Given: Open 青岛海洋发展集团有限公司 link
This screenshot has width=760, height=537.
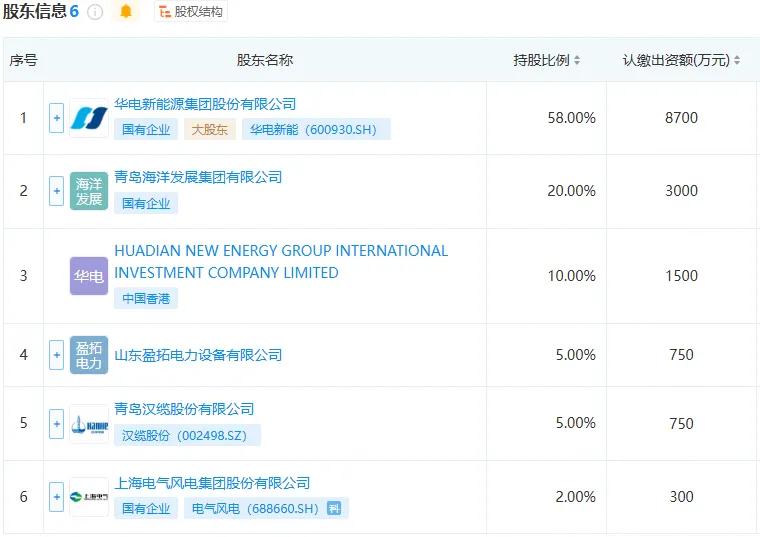Looking at the screenshot, I should pos(198,177).
